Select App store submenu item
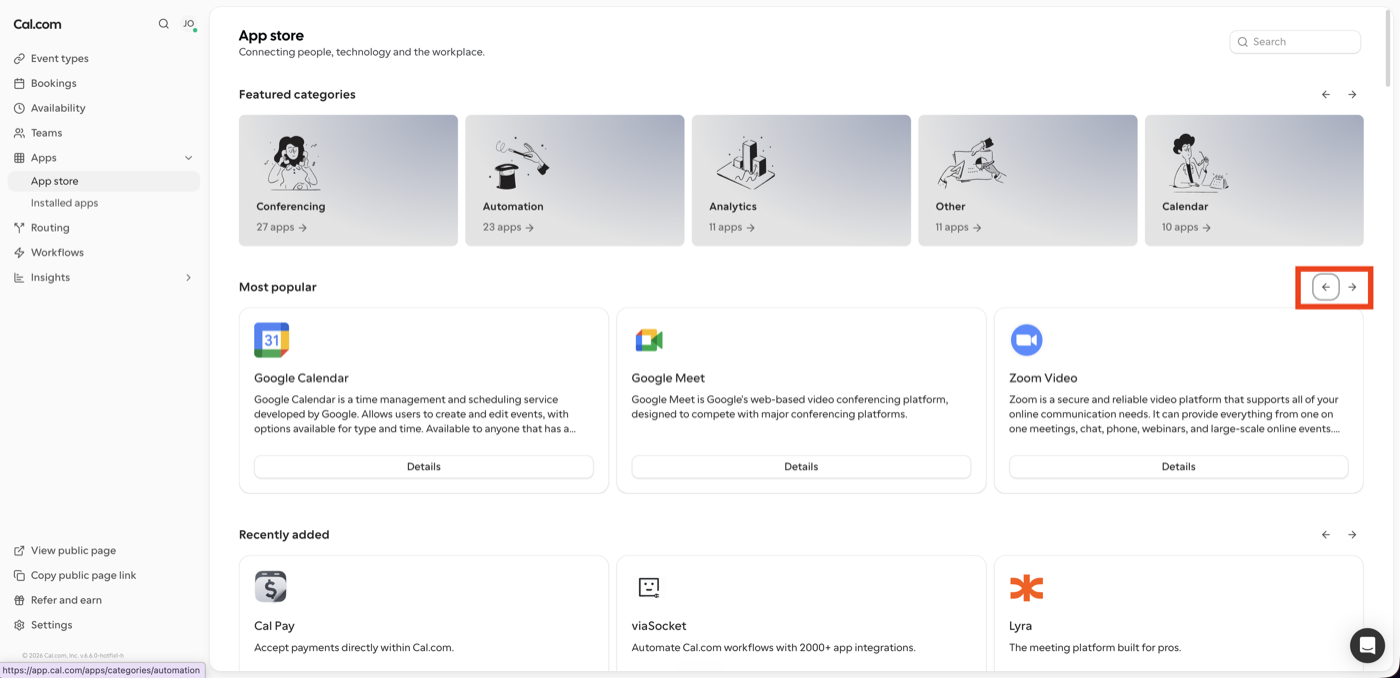Screen dimensions: 1400x678 [x=104, y=181]
